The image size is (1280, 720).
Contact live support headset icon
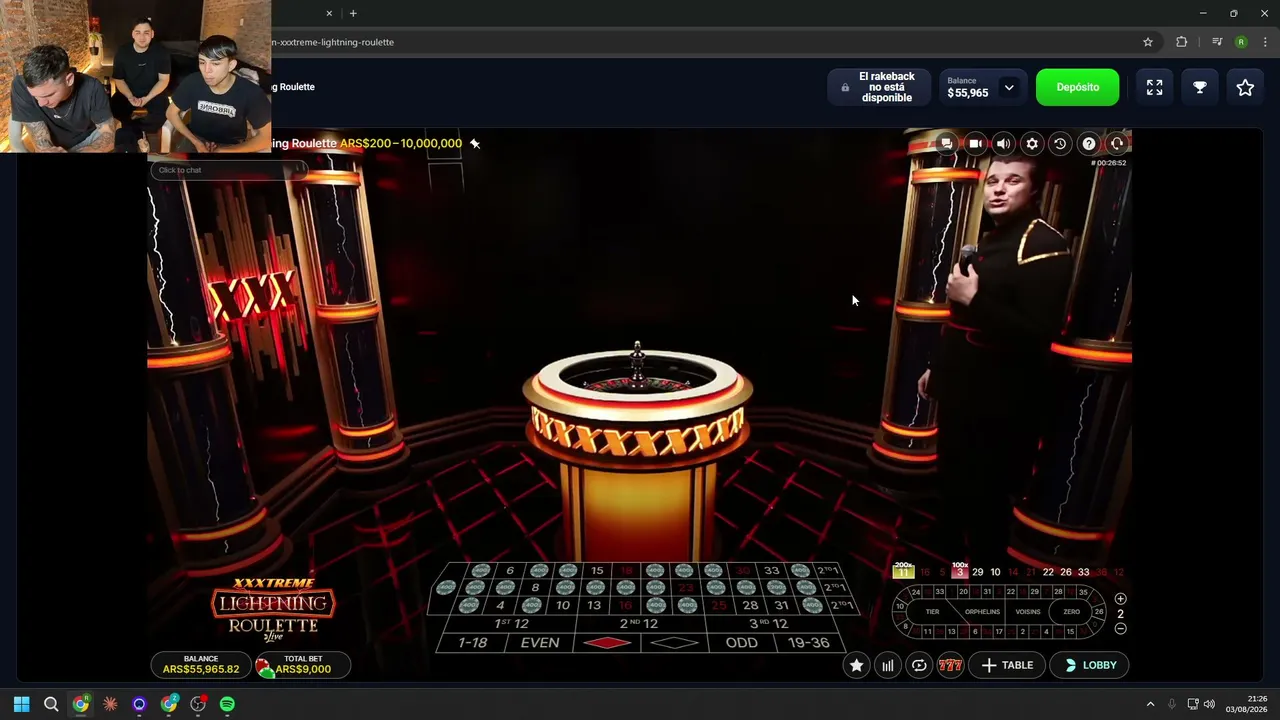click(x=1117, y=144)
